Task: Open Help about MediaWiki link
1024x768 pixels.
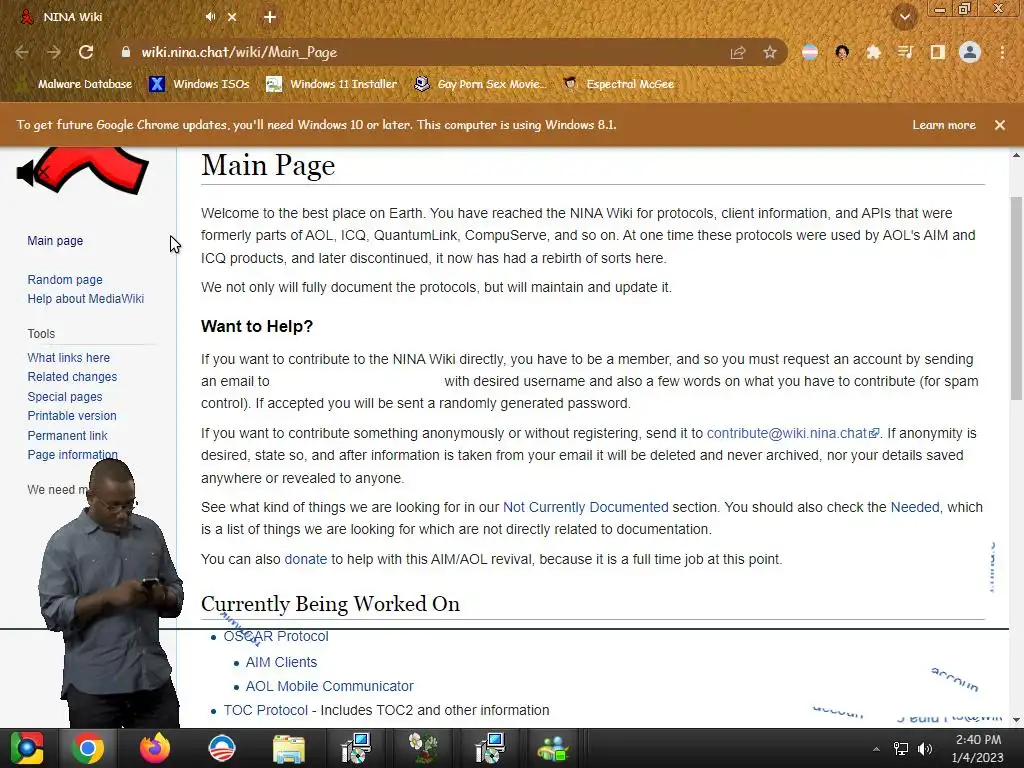Action: [86, 298]
